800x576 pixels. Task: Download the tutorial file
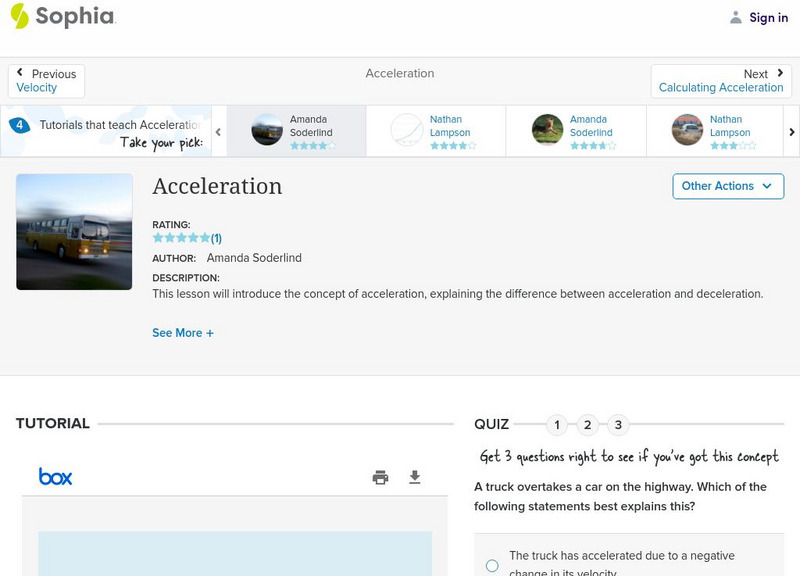[x=415, y=477]
